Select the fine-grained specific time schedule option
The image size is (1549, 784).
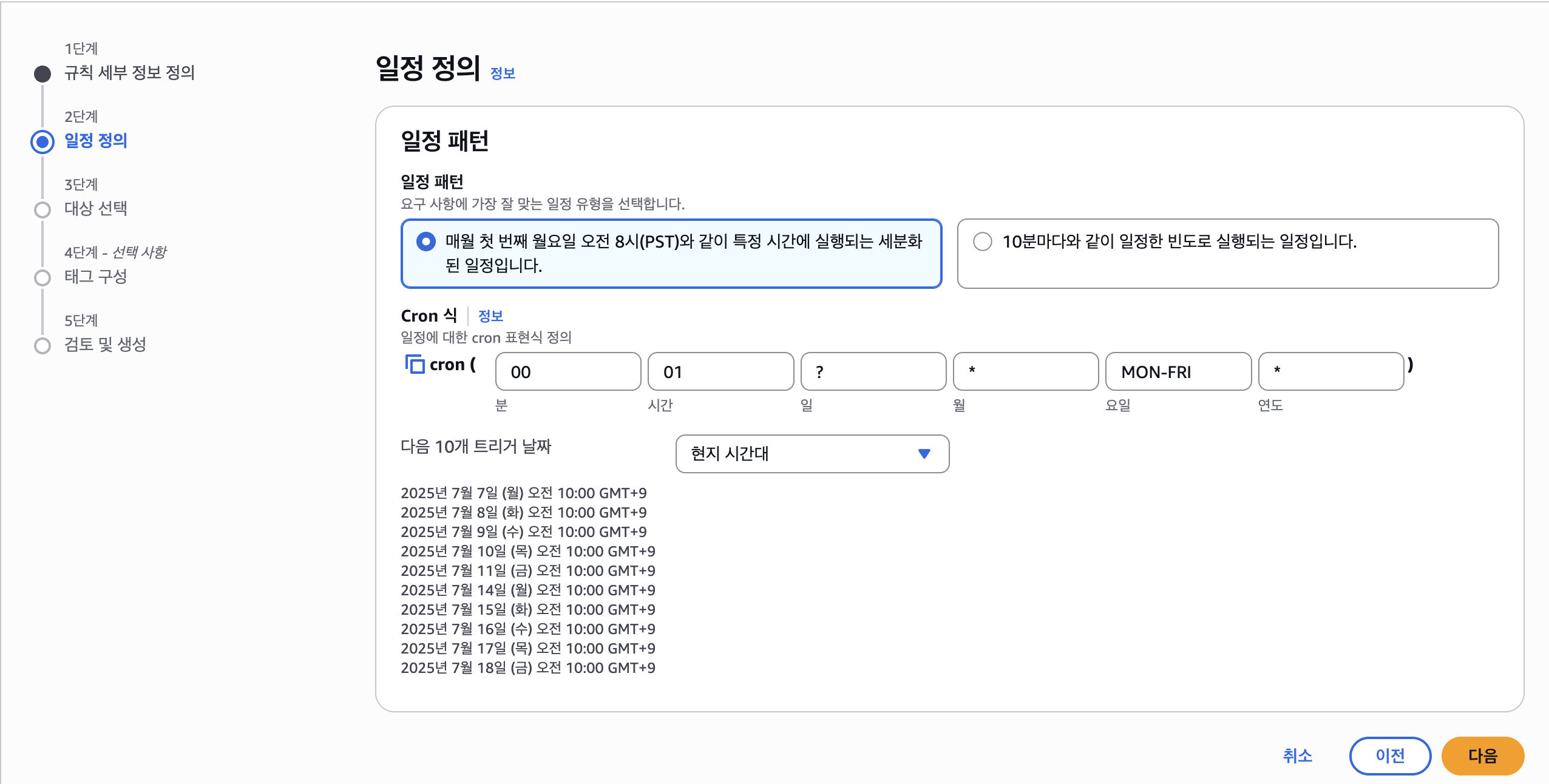[x=426, y=242]
